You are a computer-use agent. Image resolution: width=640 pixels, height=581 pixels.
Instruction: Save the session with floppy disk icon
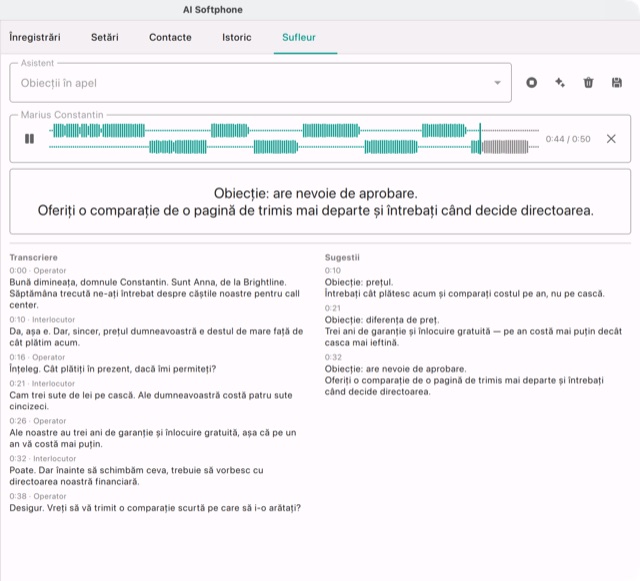coord(617,83)
